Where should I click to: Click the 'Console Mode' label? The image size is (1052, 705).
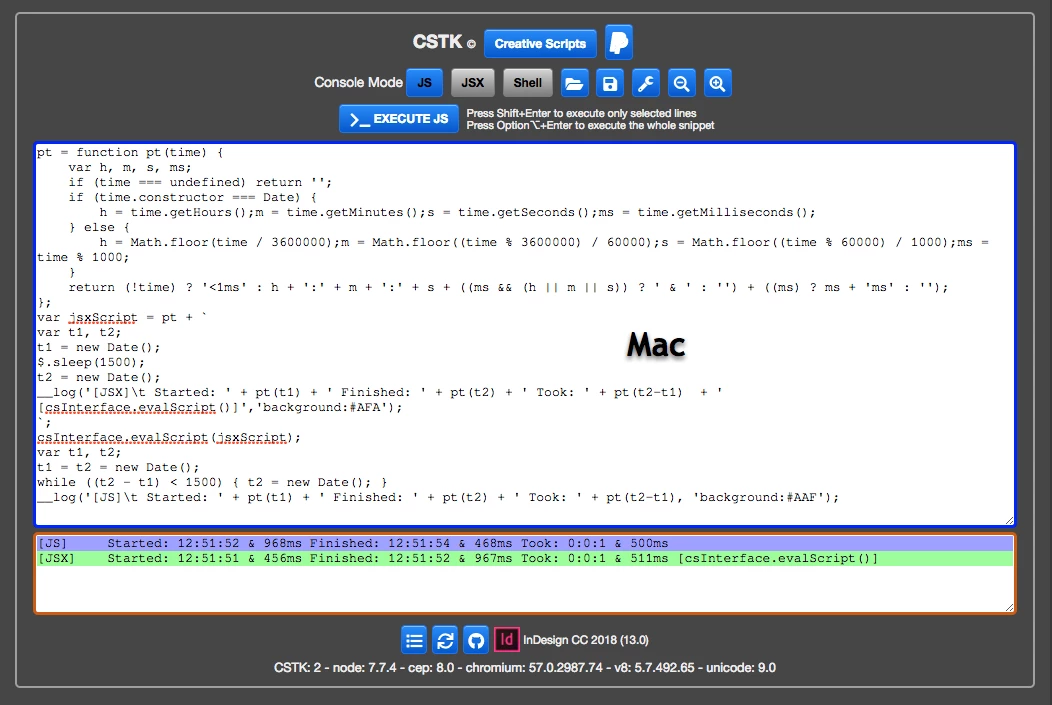click(x=358, y=83)
